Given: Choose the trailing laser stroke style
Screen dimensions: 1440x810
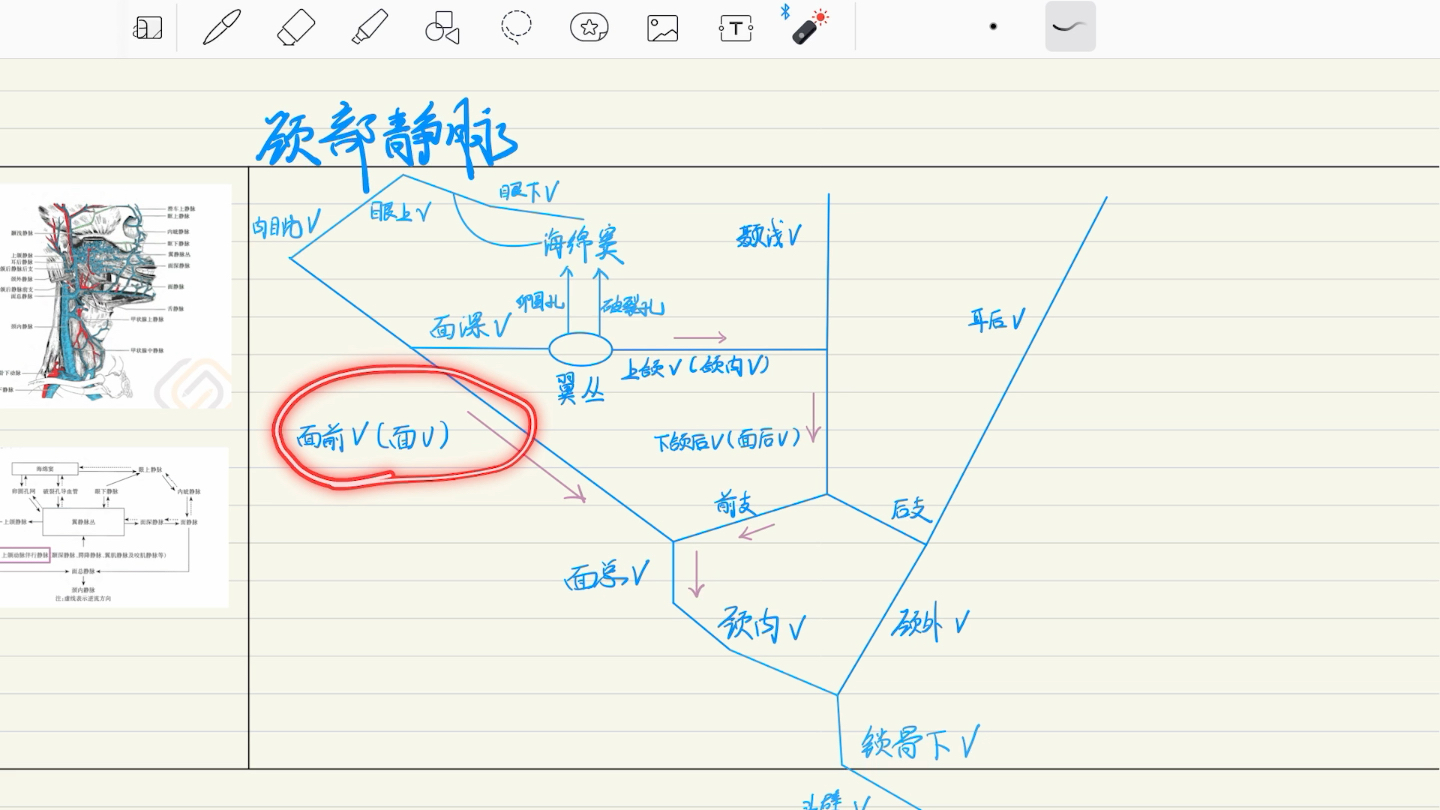Looking at the screenshot, I should pyautogui.click(x=1070, y=27).
